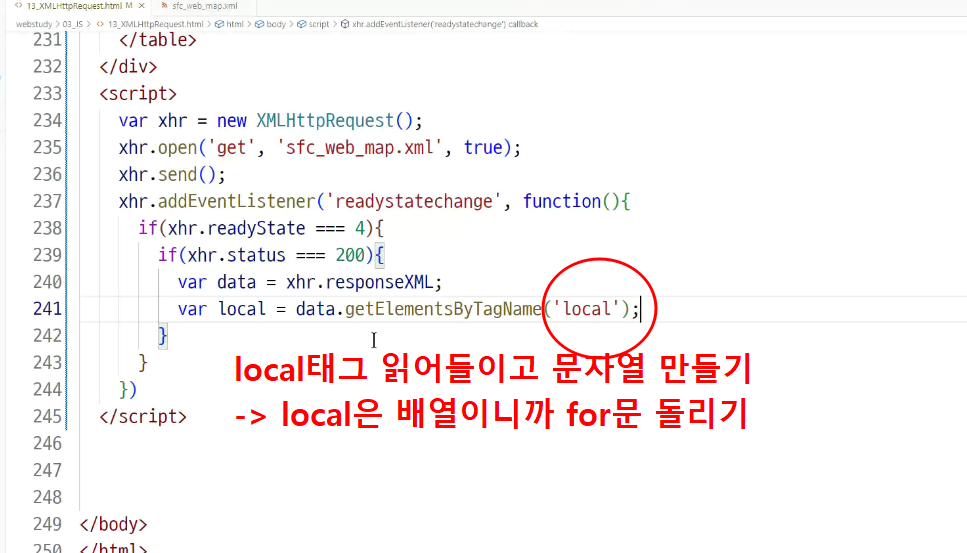This screenshot has height=553, width=967.
Task: Place cursor on the </table> closing tag
Action: tap(158, 40)
